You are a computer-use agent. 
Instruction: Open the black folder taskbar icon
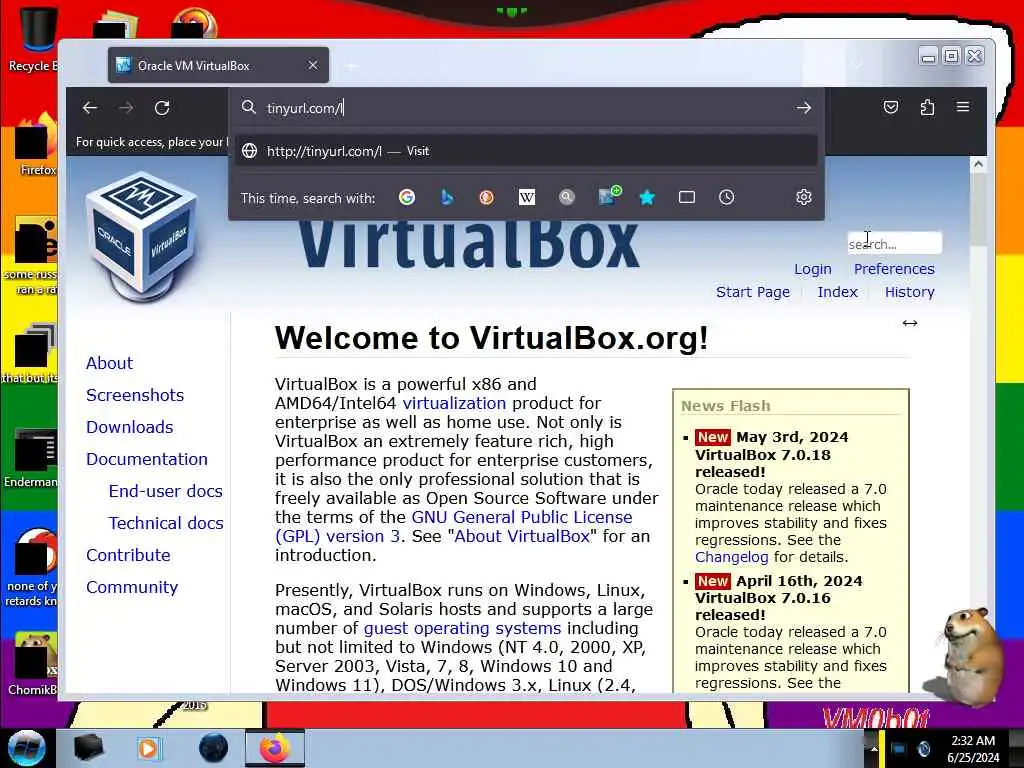click(x=89, y=748)
